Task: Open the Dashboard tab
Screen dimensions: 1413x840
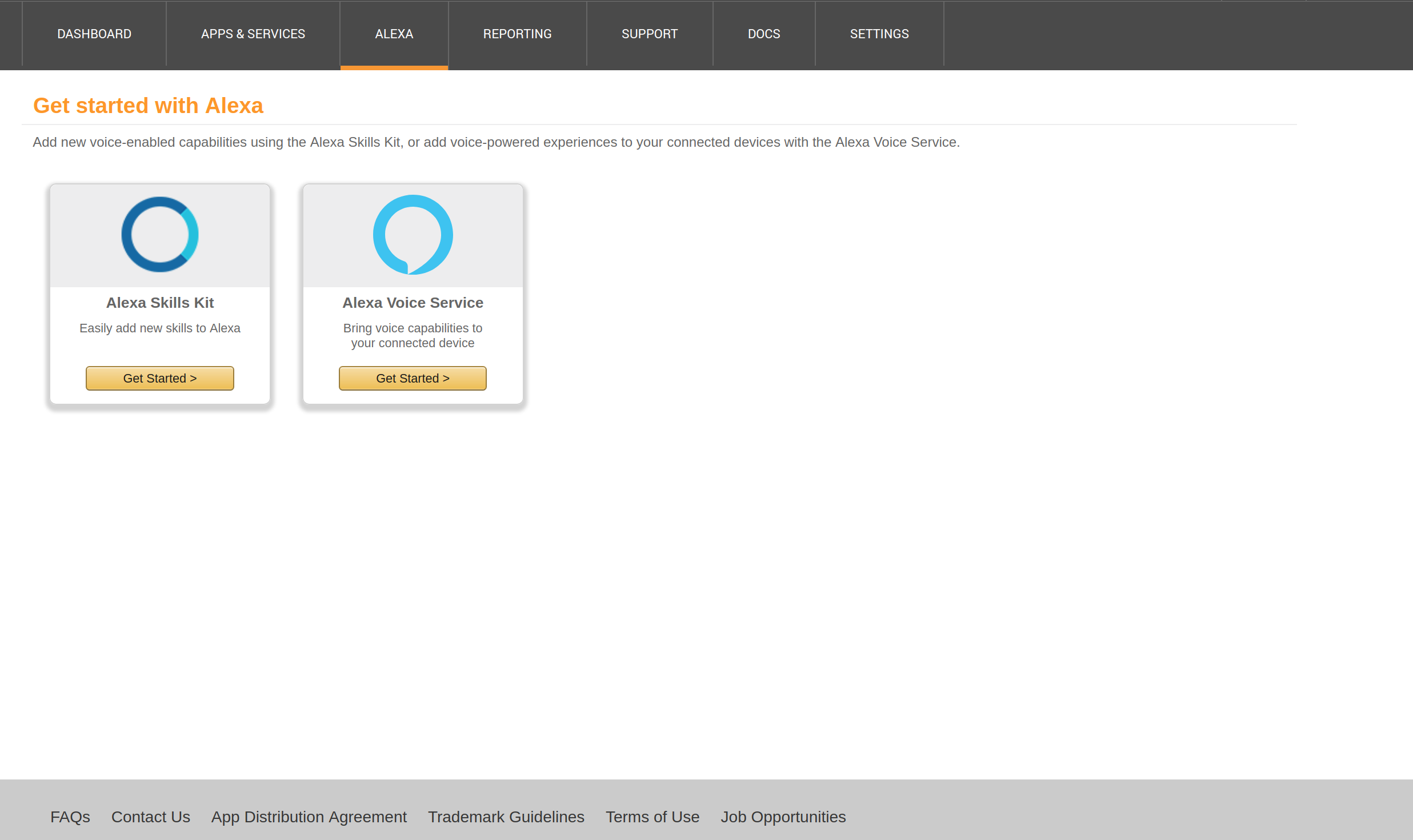Action: (94, 34)
